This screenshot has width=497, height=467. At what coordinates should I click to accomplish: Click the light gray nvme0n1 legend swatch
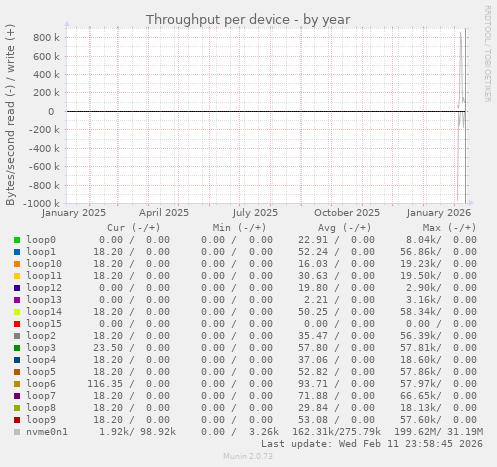coord(17,432)
